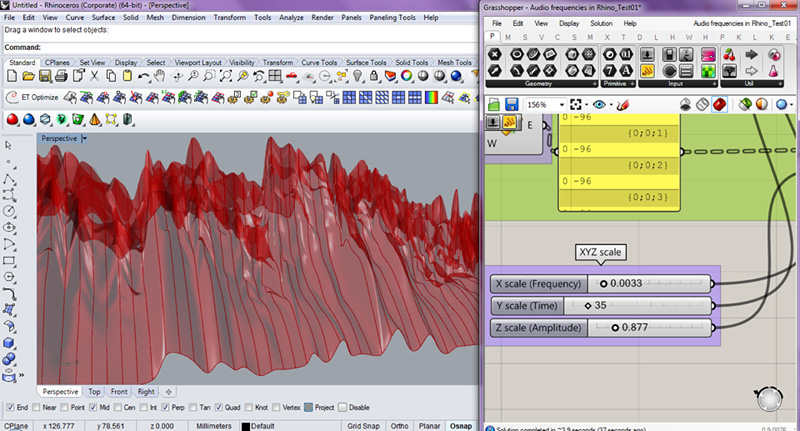Viewport: 800px width, 431px height.
Task: Cut selection with scissors icon
Action: (x=94, y=77)
